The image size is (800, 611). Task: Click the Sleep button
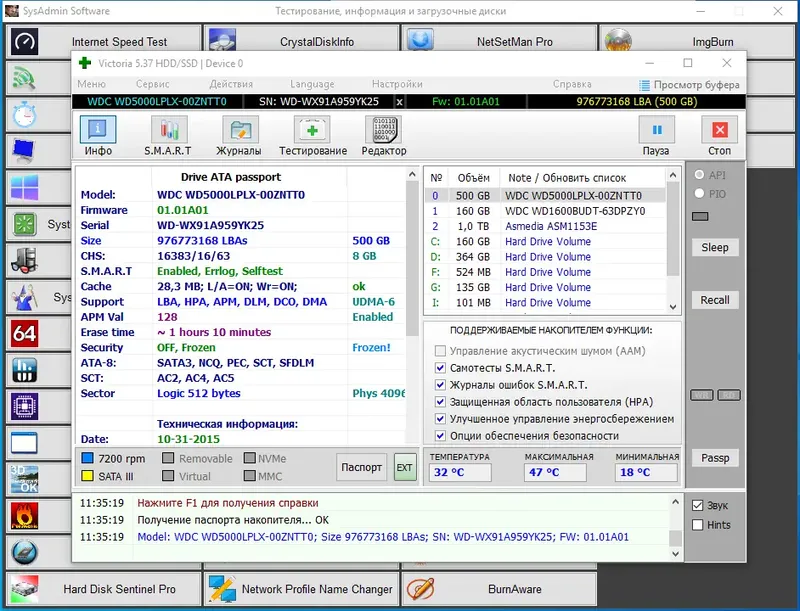tap(715, 247)
